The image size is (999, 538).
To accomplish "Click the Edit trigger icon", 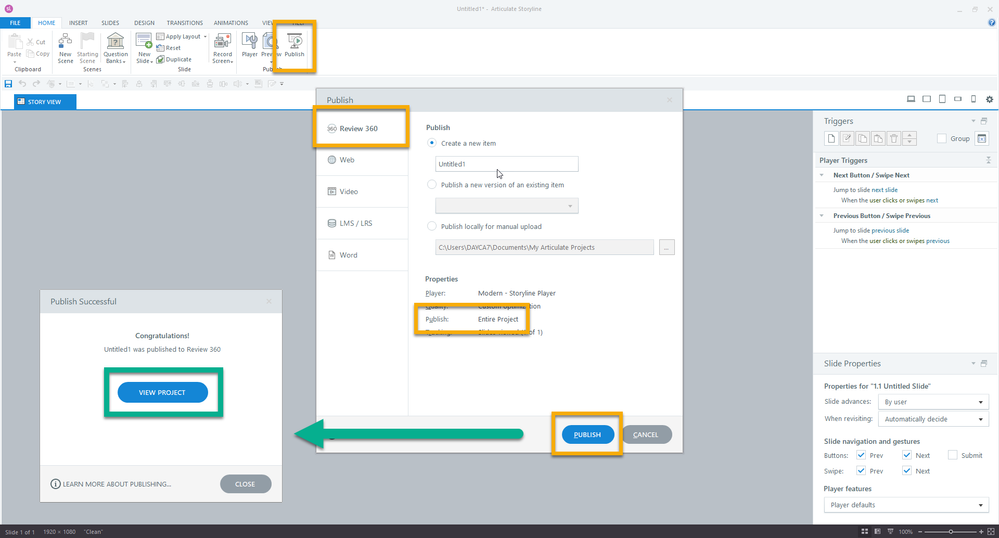I will tap(847, 138).
